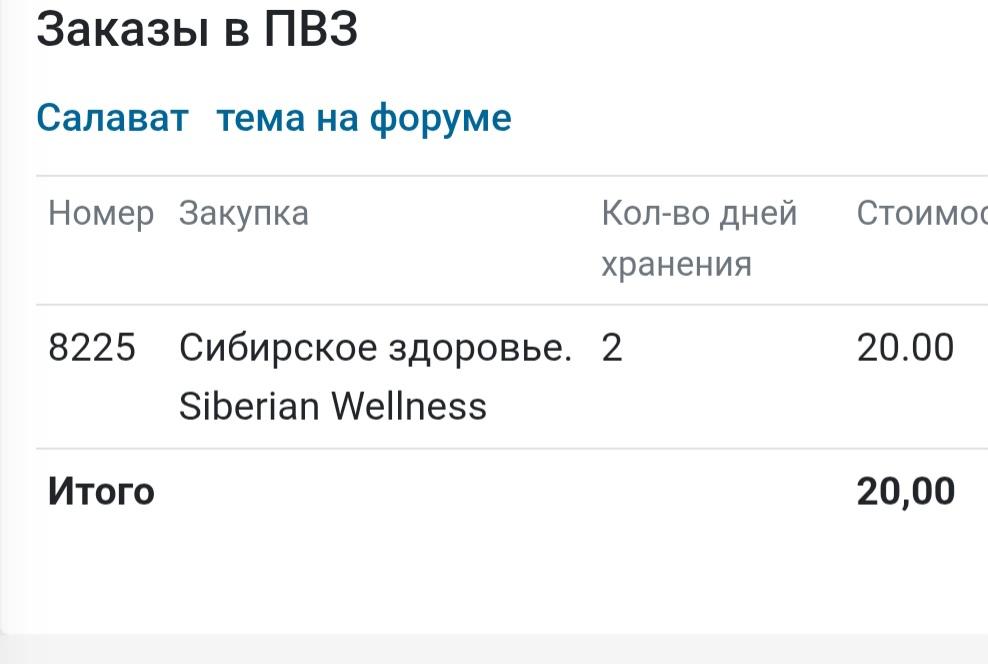Click the Кол-во дней header text
The height and width of the screenshot is (664, 988).
coord(699,213)
